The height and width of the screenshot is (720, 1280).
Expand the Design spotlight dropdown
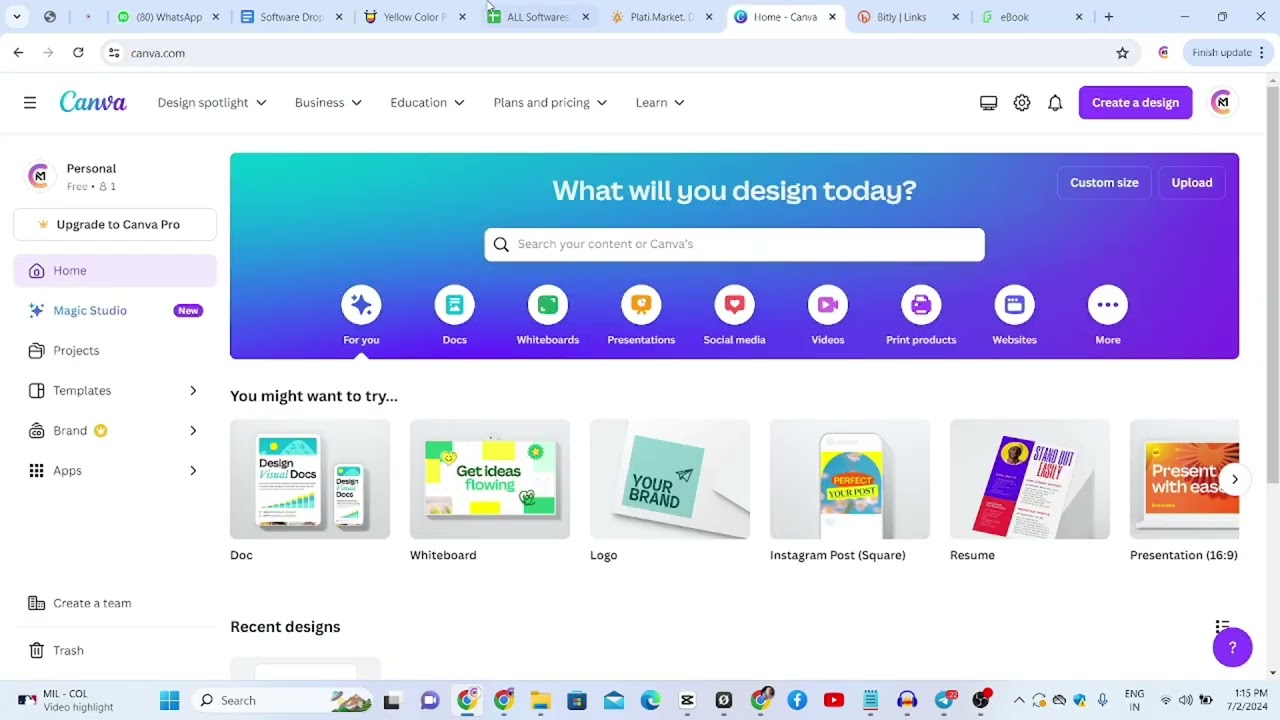click(x=212, y=102)
